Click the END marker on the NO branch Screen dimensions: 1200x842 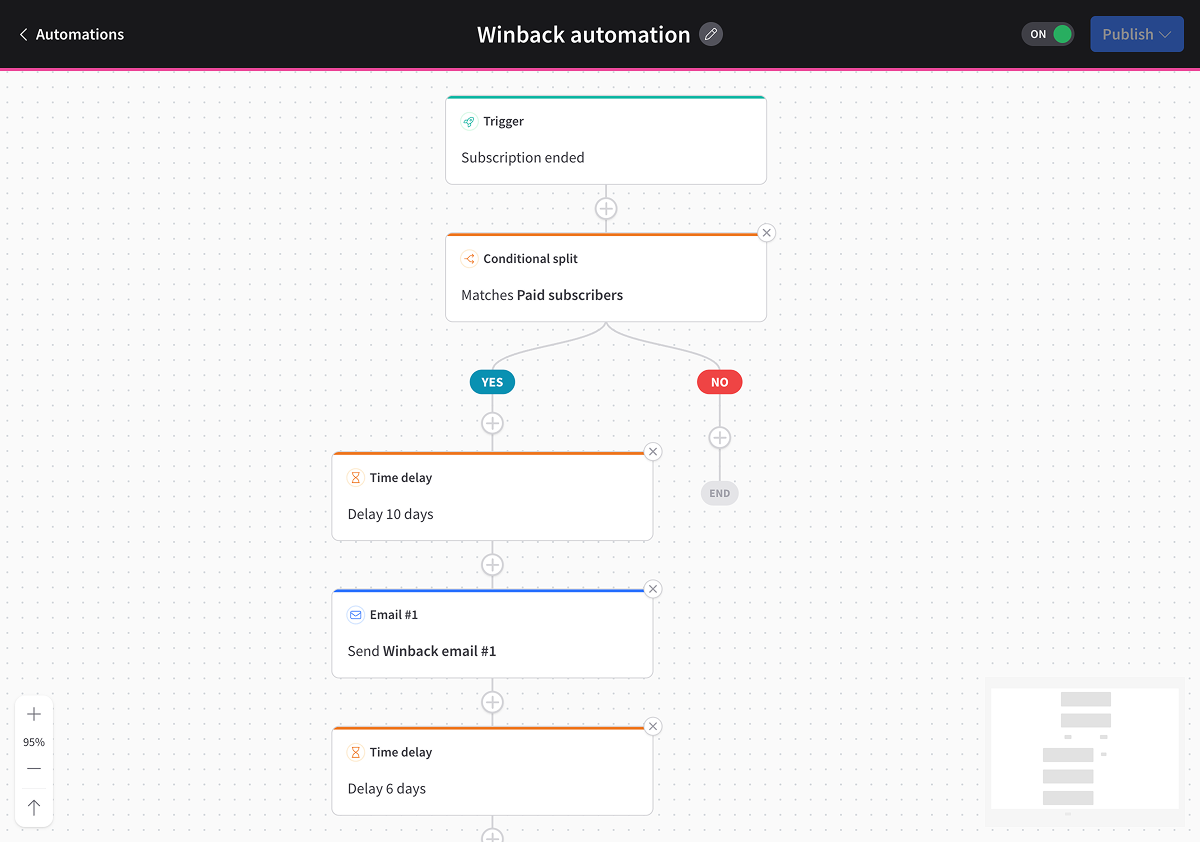click(x=719, y=492)
